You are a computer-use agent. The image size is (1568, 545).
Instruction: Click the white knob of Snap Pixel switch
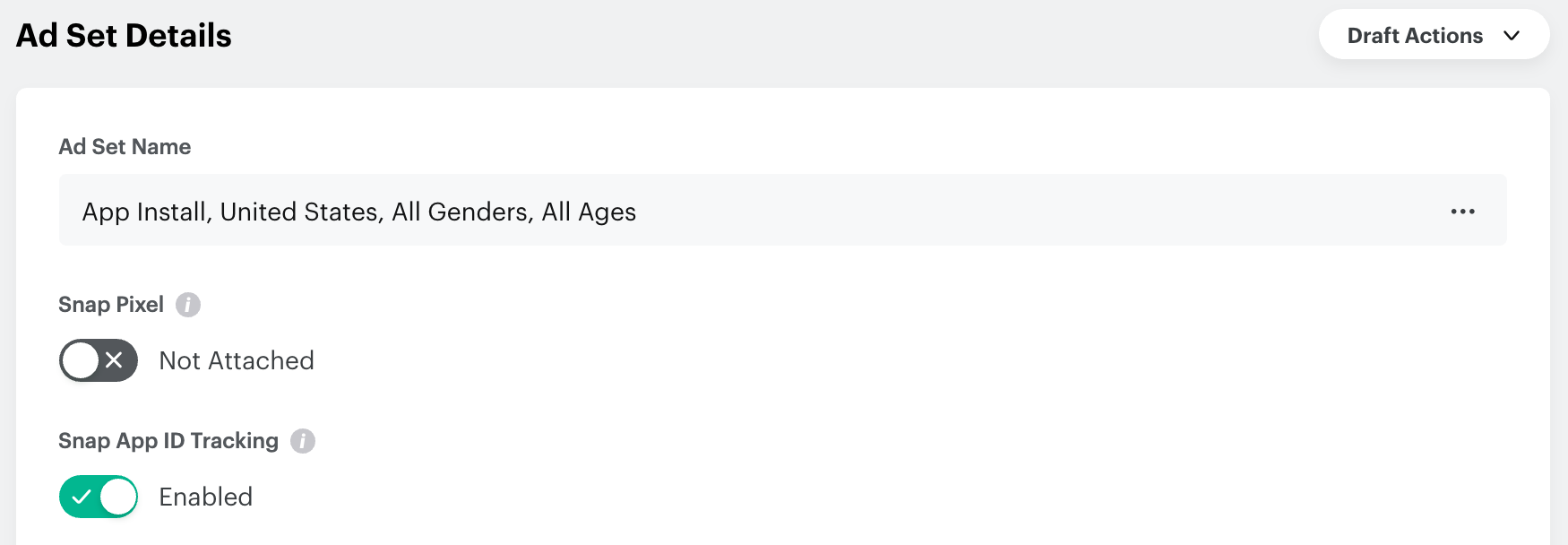81,360
